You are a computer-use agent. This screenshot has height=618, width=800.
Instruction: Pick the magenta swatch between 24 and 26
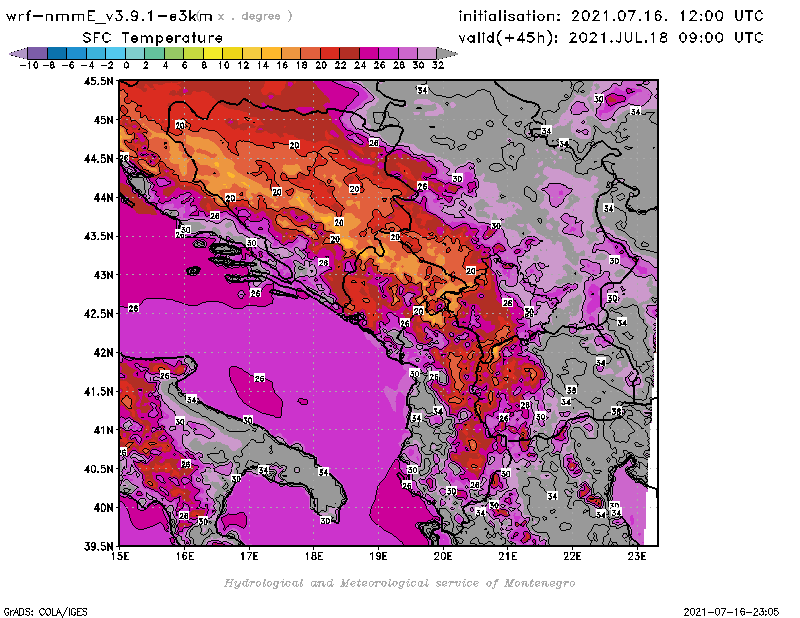[369, 54]
